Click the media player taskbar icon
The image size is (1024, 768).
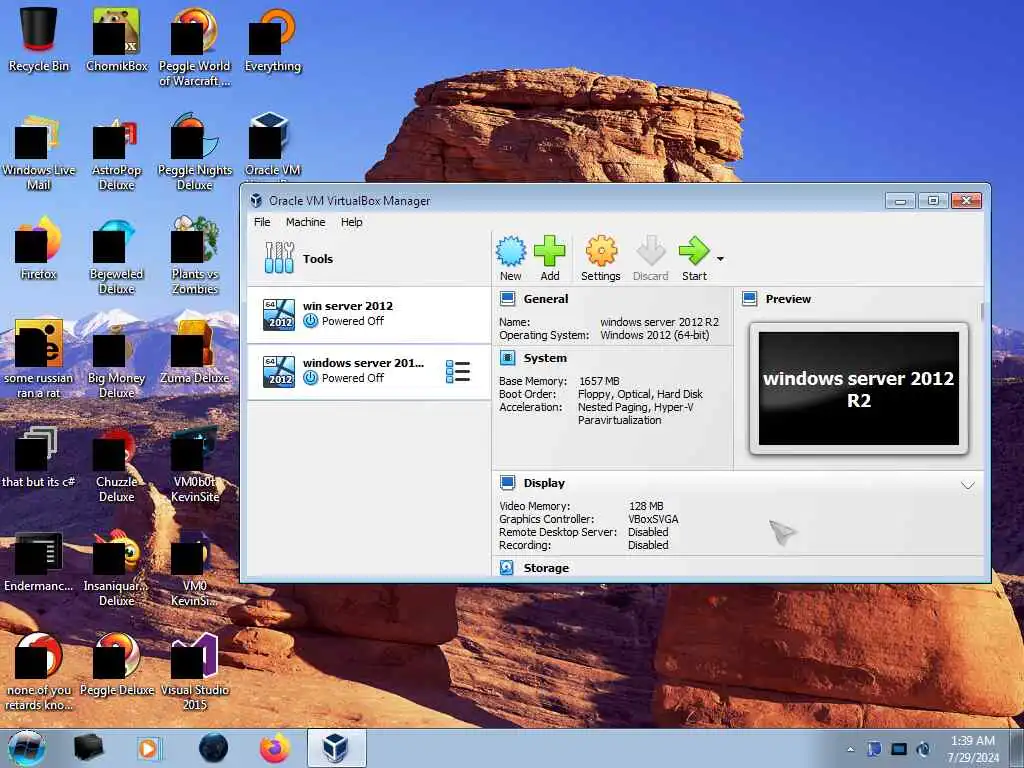pos(150,748)
